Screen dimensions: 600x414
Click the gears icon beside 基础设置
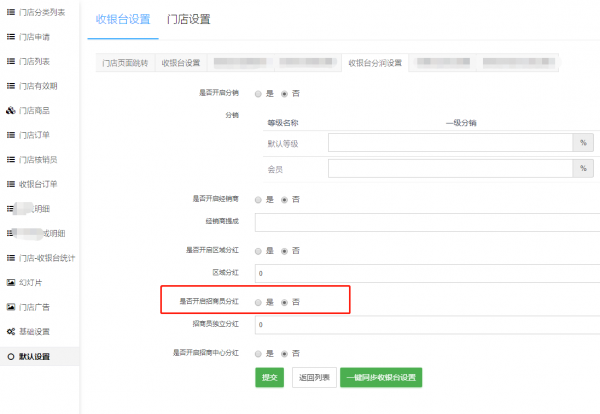pos(11,331)
